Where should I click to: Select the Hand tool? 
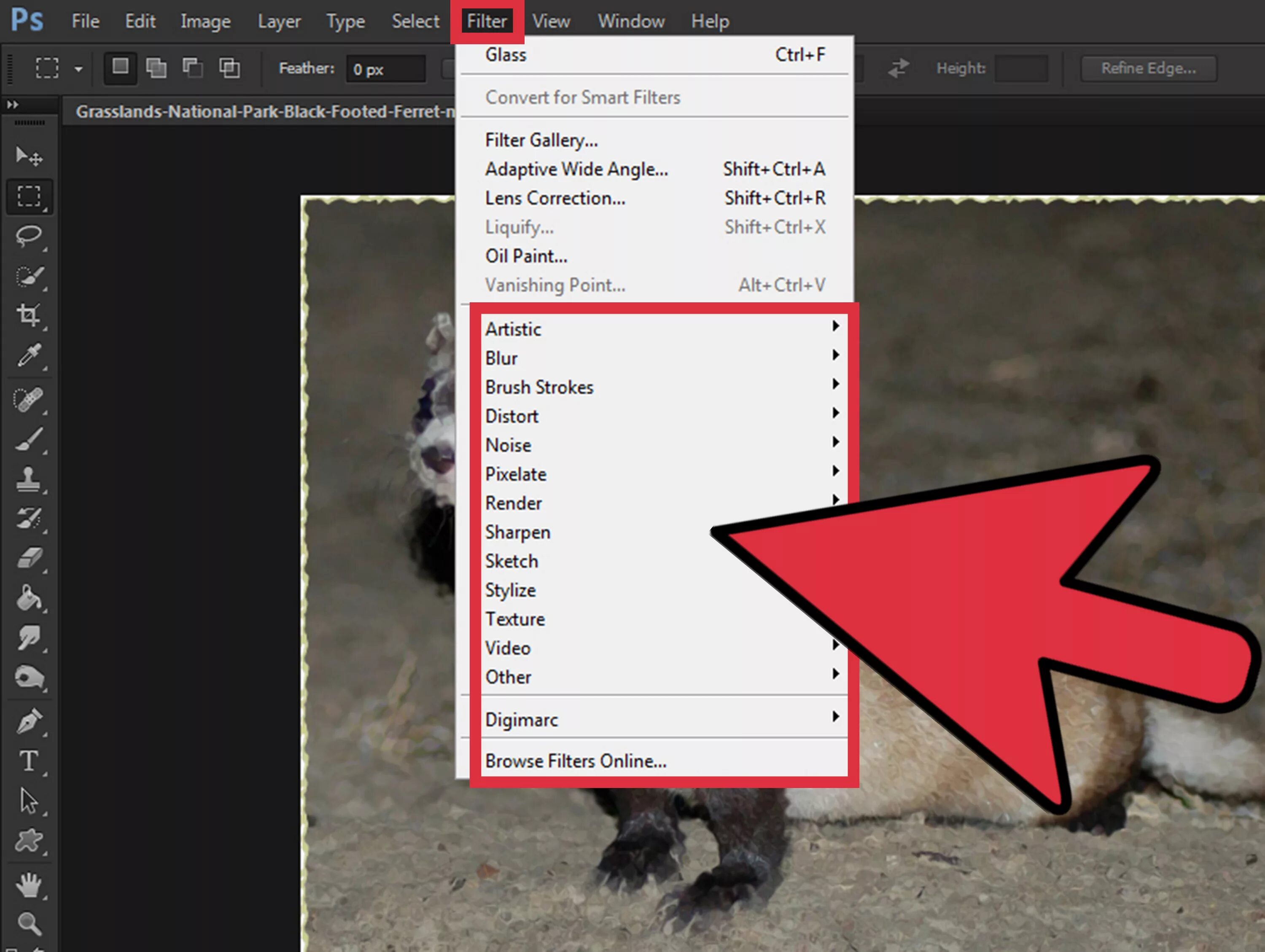pyautogui.click(x=29, y=885)
